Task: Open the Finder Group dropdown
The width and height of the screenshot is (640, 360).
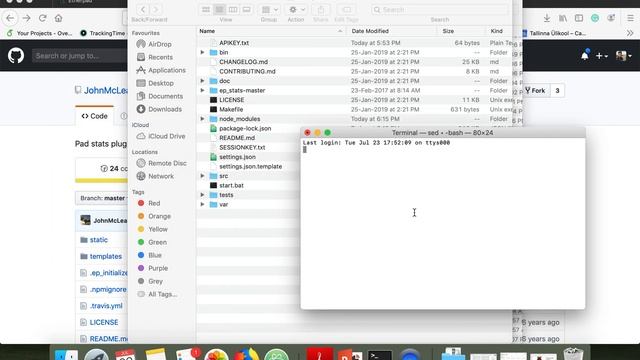Action: pyautogui.click(x=269, y=9)
